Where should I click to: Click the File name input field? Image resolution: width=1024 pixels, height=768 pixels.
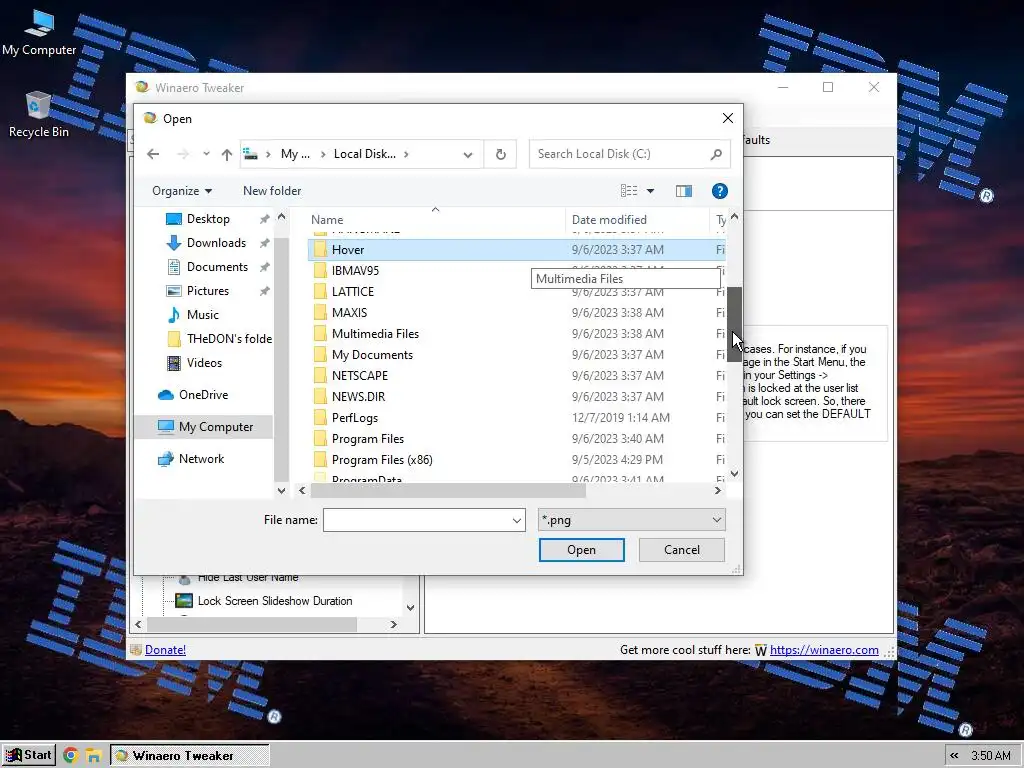click(417, 520)
